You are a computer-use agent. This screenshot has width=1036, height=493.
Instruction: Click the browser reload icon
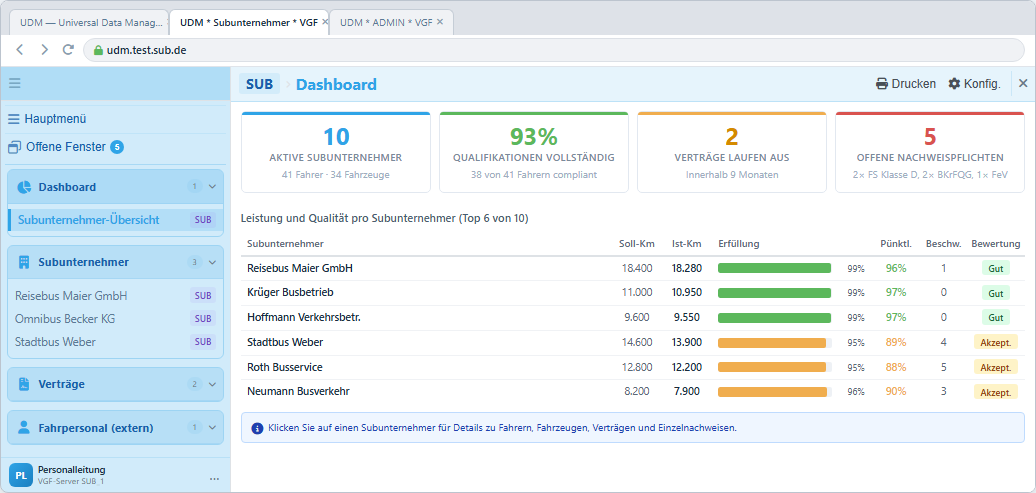tap(67, 50)
